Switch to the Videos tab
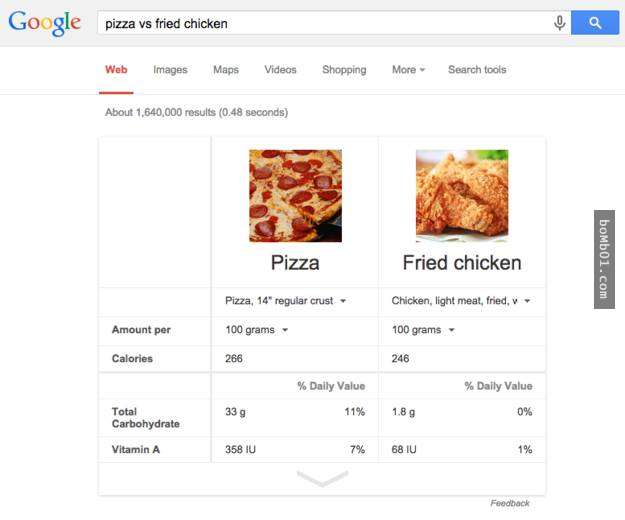 (x=281, y=70)
